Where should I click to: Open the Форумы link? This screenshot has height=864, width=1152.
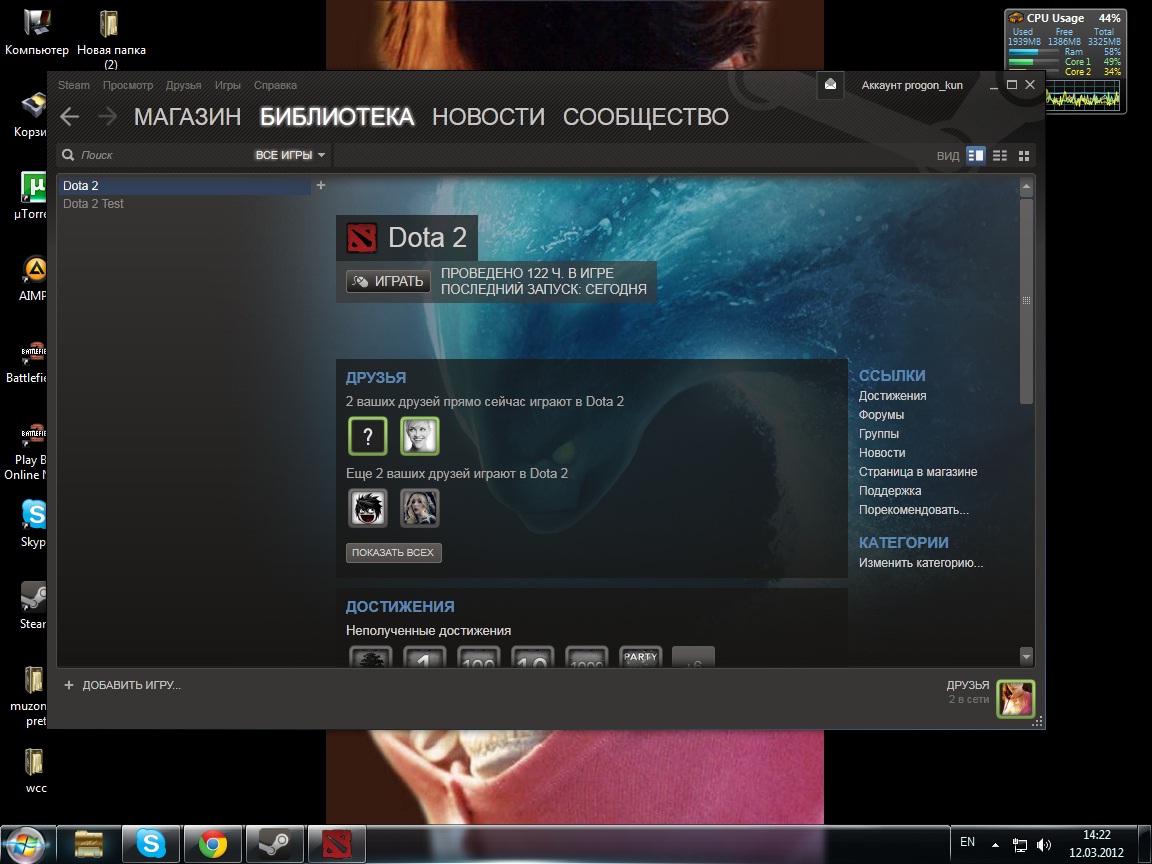881,414
